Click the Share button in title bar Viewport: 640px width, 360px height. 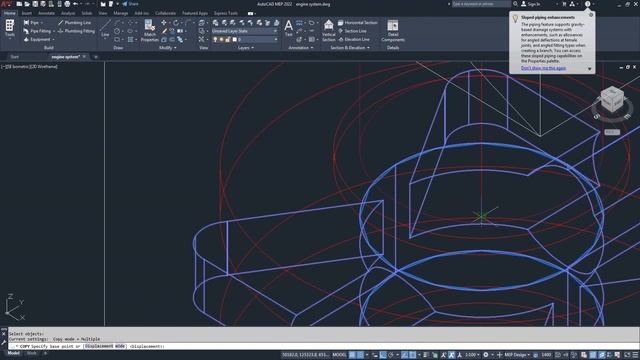point(131,4)
